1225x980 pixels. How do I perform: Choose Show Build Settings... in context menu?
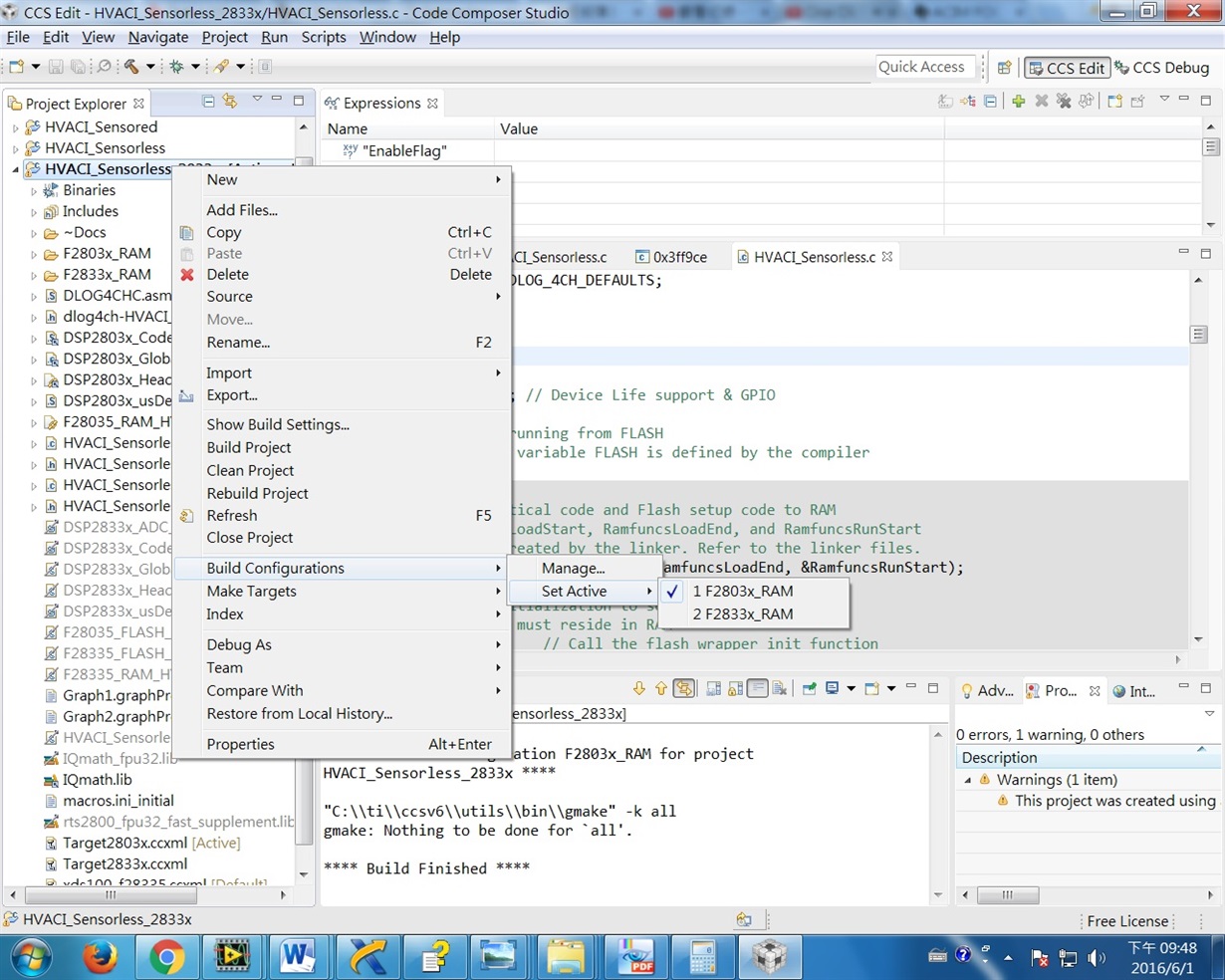coord(278,424)
